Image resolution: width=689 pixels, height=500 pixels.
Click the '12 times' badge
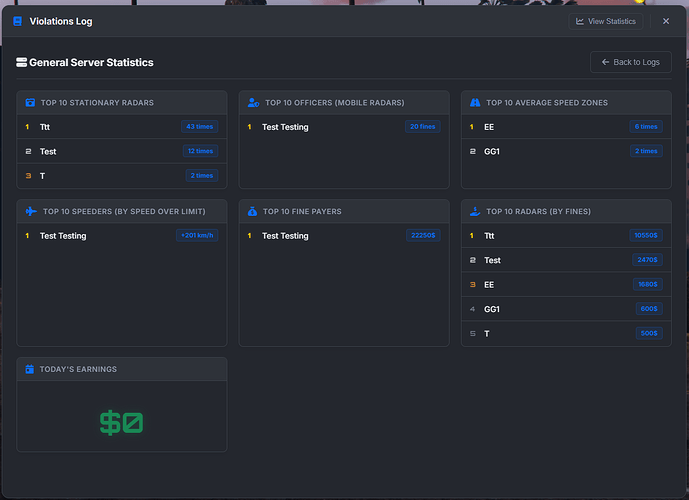pos(200,151)
